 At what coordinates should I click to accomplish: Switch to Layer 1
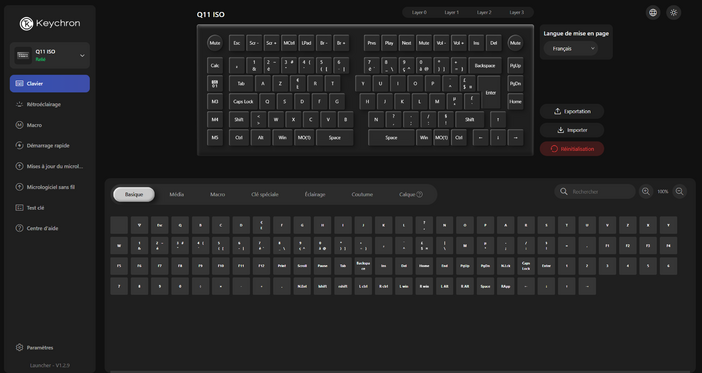click(452, 13)
